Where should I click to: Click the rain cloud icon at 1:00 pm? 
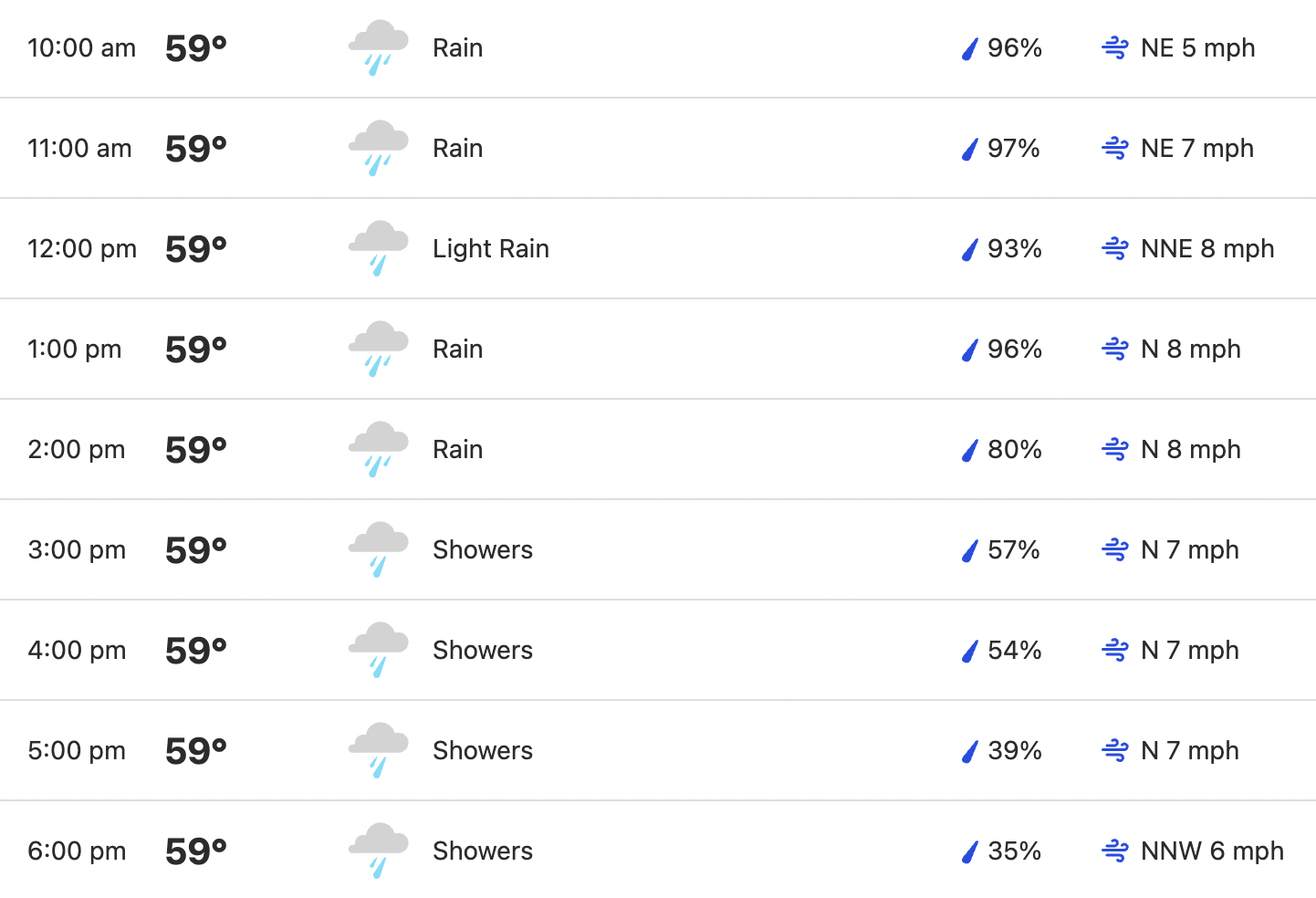(378, 349)
